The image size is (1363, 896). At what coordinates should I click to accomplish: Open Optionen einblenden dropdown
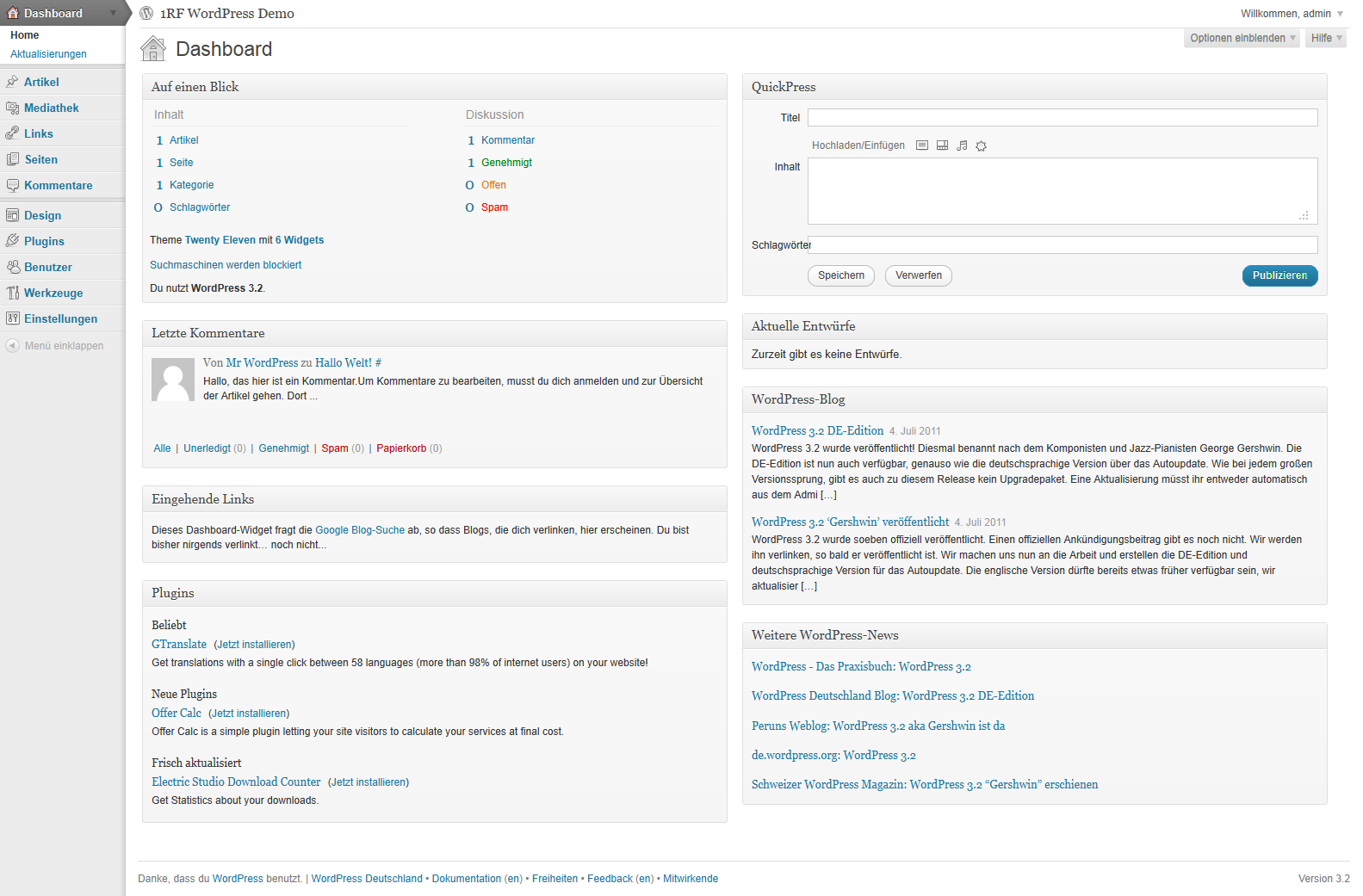coord(1242,38)
